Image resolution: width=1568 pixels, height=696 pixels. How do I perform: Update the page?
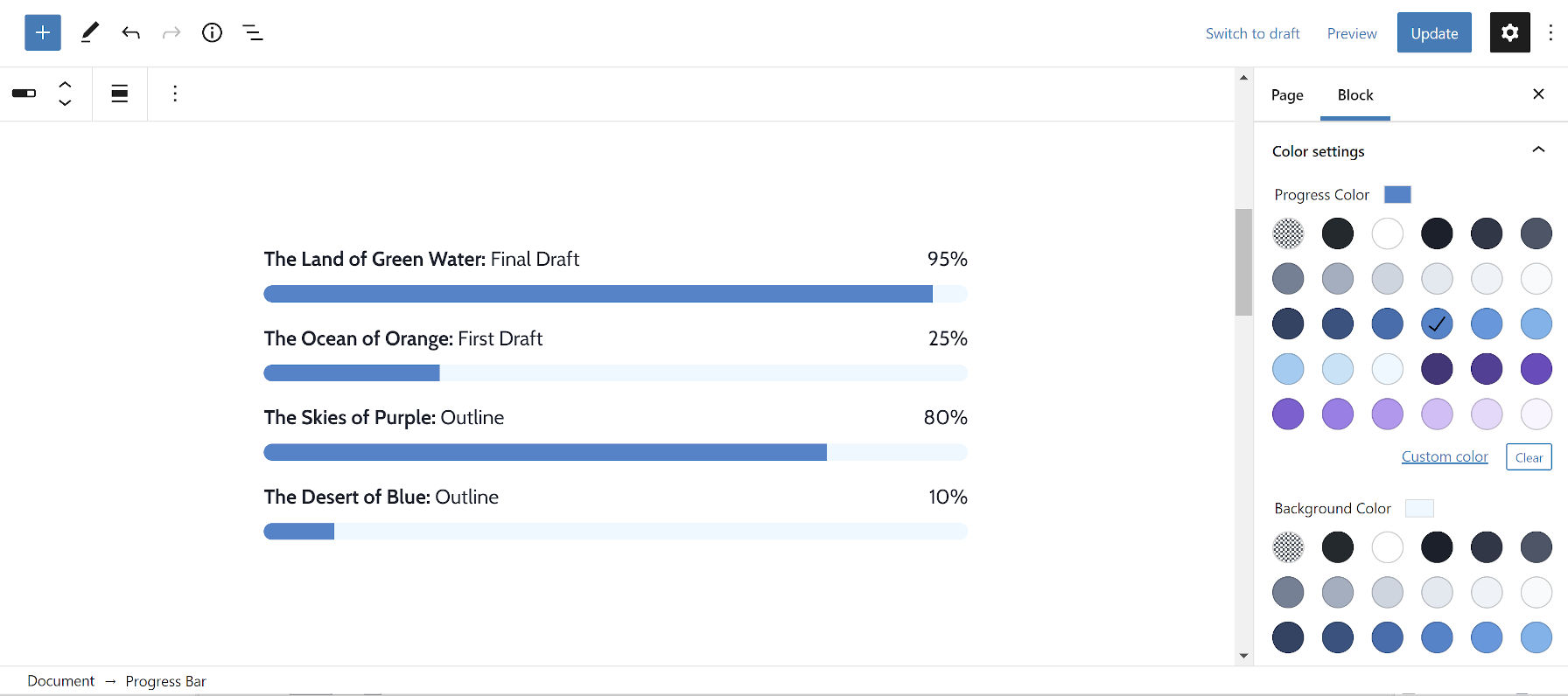point(1433,32)
